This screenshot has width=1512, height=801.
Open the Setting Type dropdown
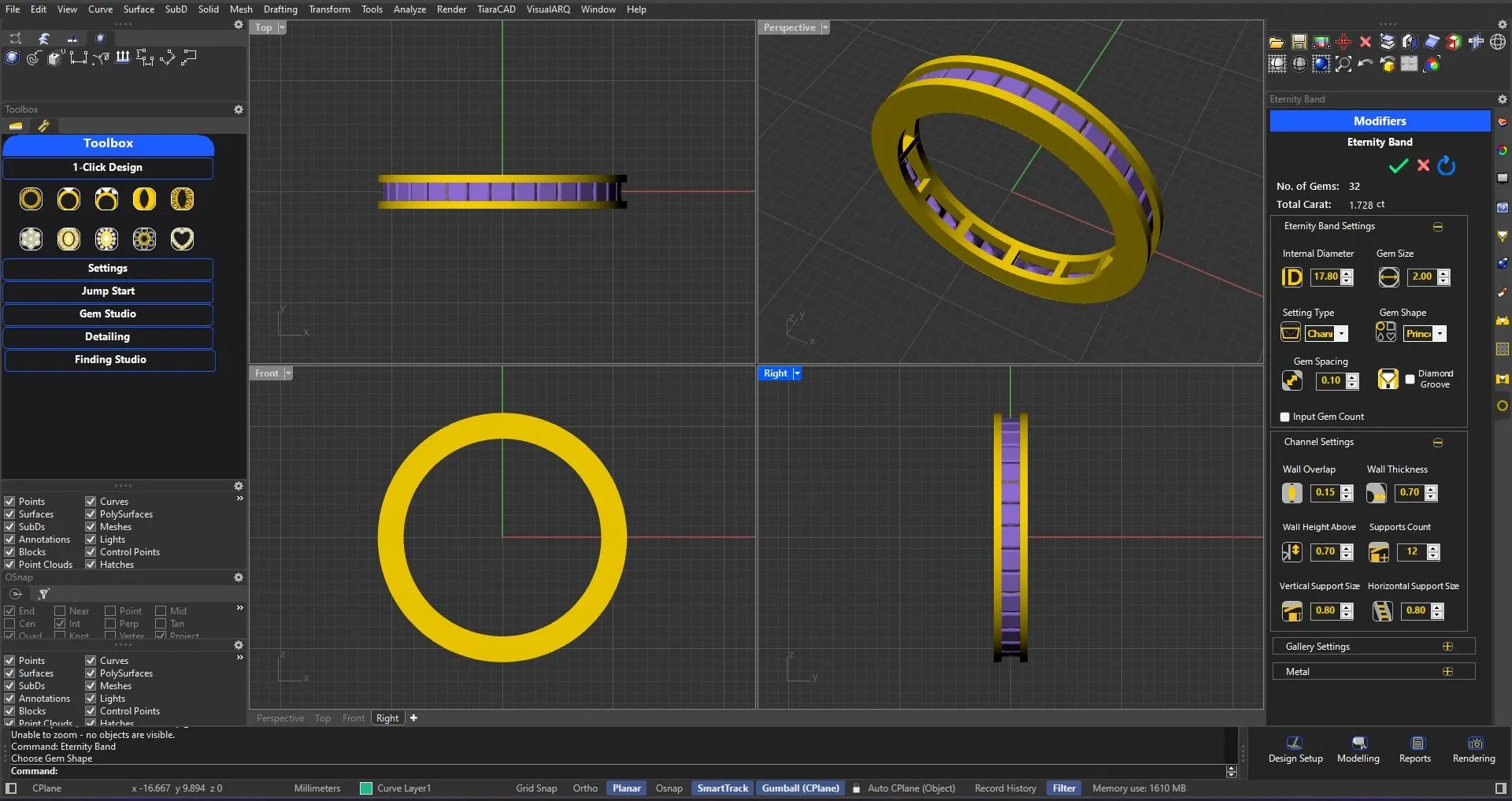[1341, 334]
